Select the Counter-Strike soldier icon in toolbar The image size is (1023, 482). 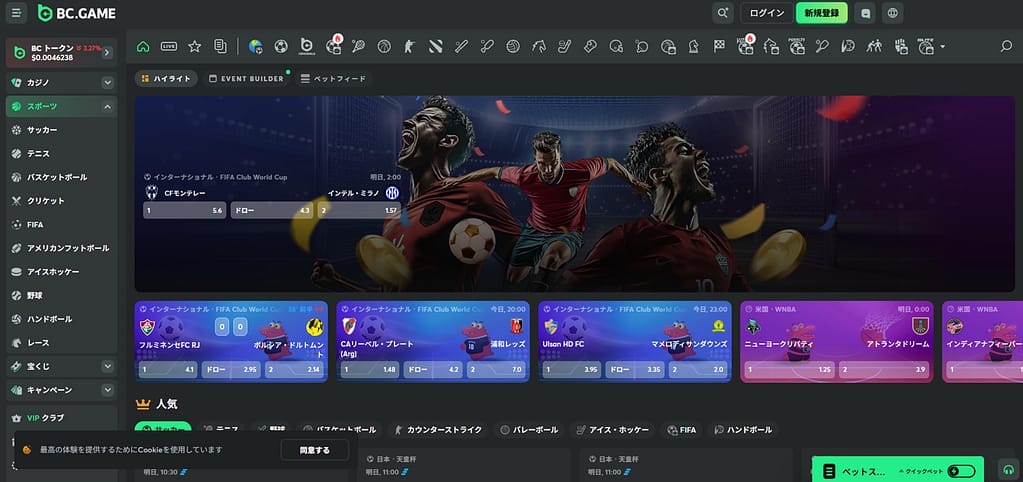coord(410,46)
